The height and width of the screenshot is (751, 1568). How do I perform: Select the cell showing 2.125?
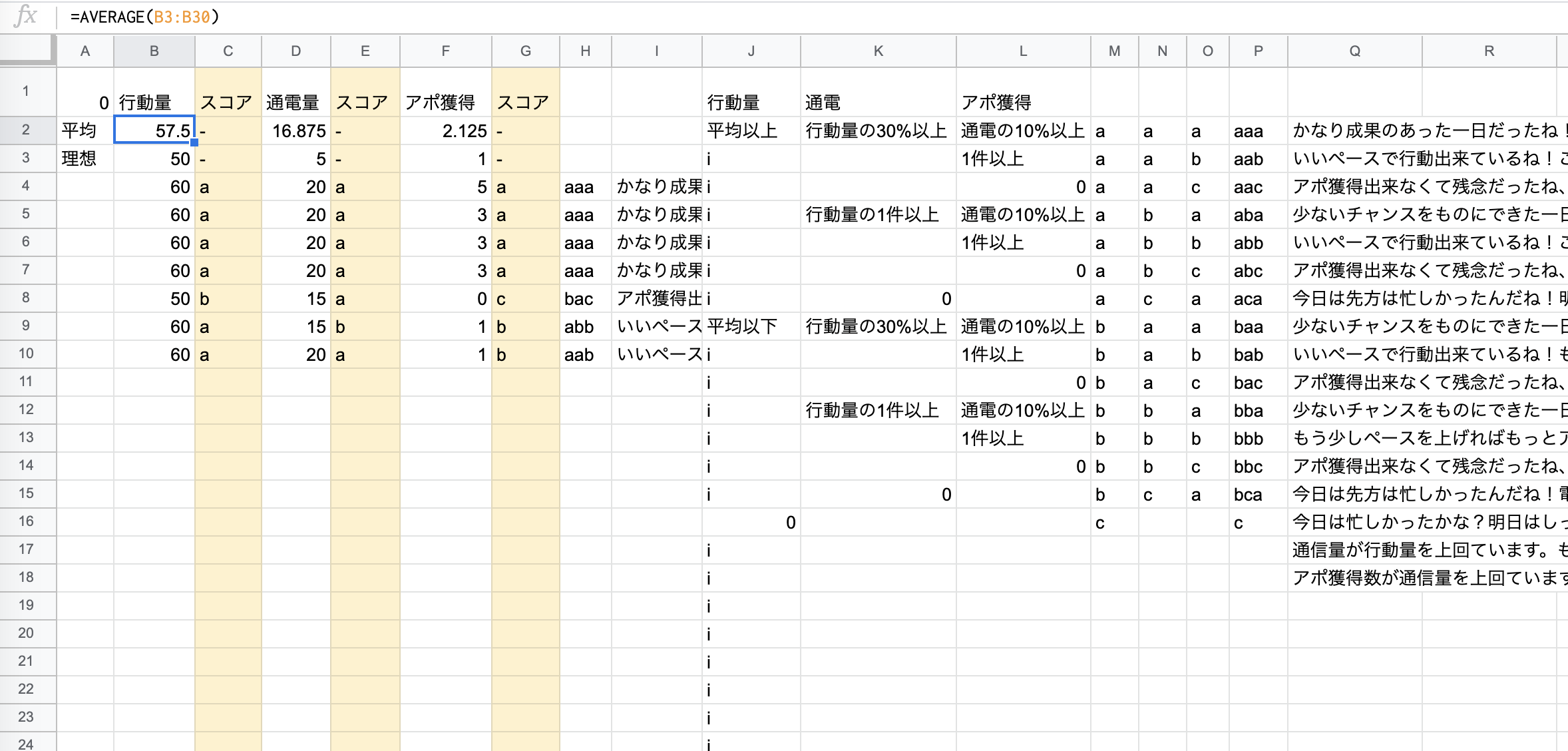pos(446,130)
